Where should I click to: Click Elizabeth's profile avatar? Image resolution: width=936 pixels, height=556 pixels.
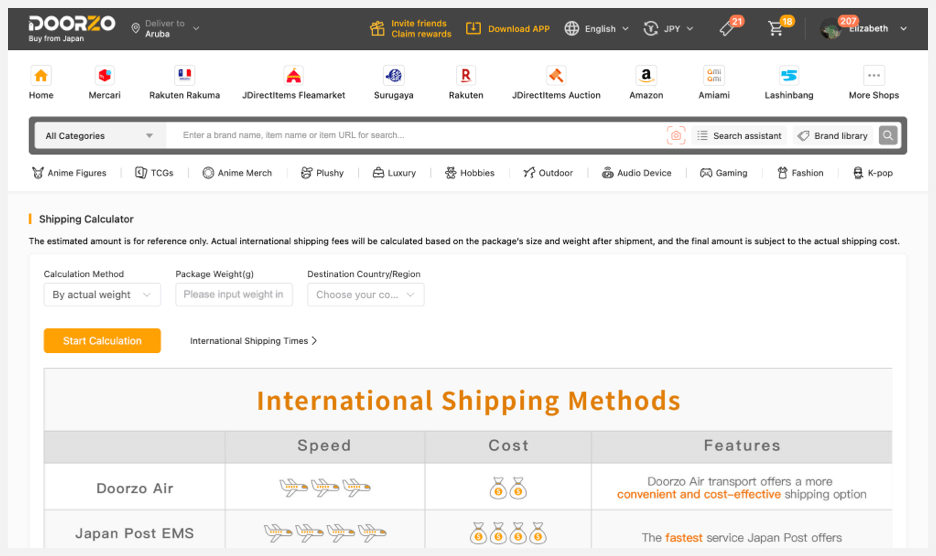830,28
